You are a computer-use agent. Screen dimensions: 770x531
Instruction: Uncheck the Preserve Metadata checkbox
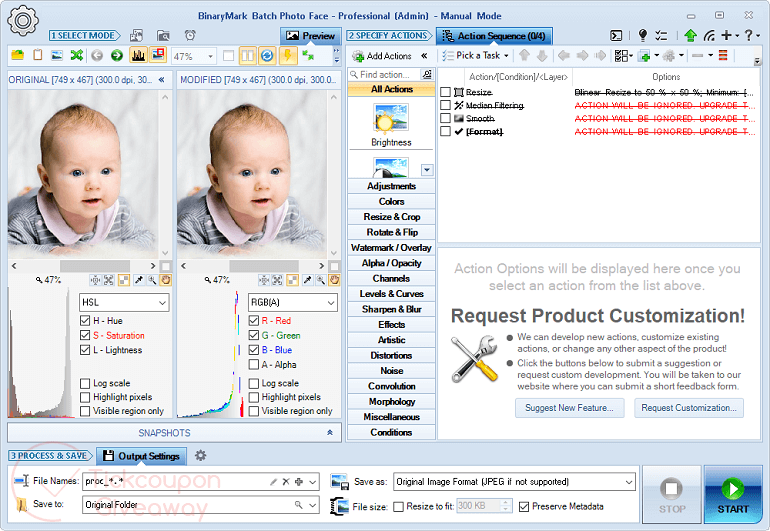pyautogui.click(x=524, y=506)
